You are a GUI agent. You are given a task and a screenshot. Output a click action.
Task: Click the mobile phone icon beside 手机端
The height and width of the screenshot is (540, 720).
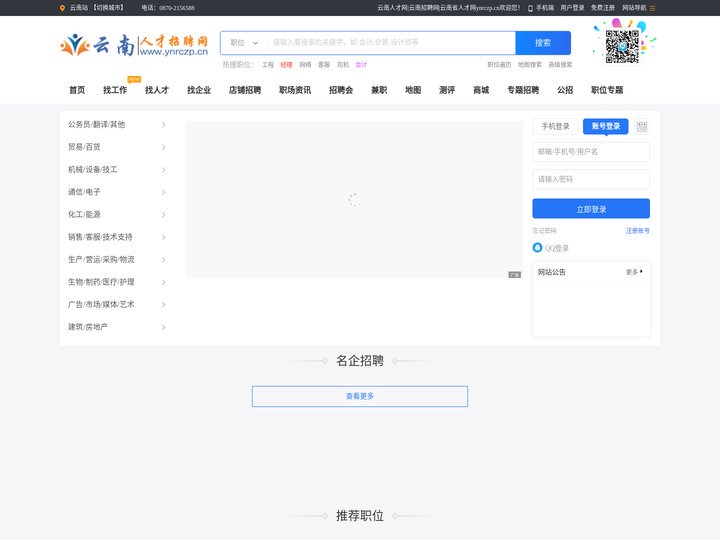(530, 8)
